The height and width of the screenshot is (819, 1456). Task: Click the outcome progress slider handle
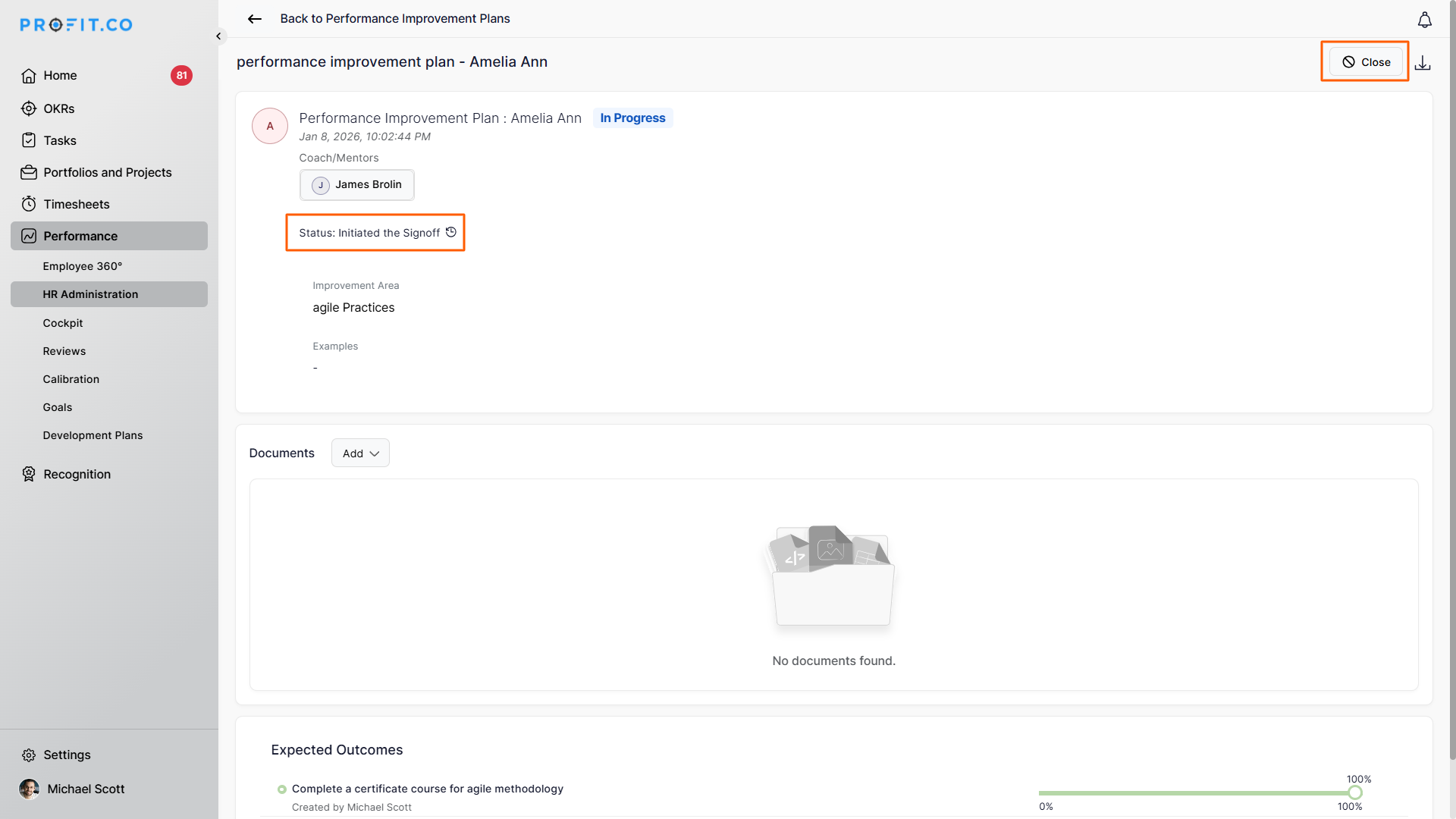(1354, 793)
